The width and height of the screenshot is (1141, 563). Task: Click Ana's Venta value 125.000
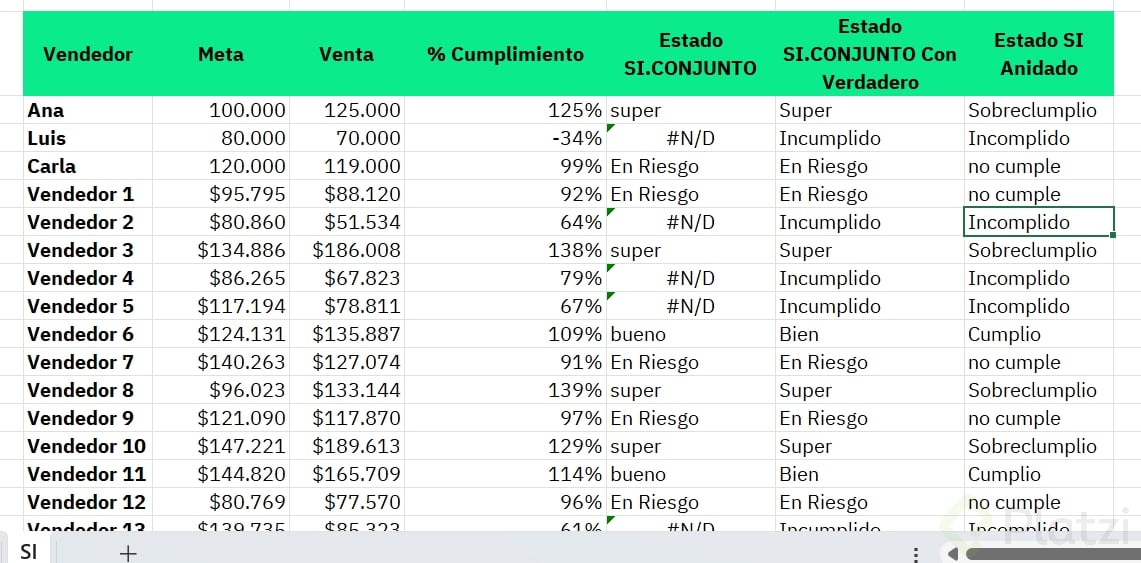(347, 110)
